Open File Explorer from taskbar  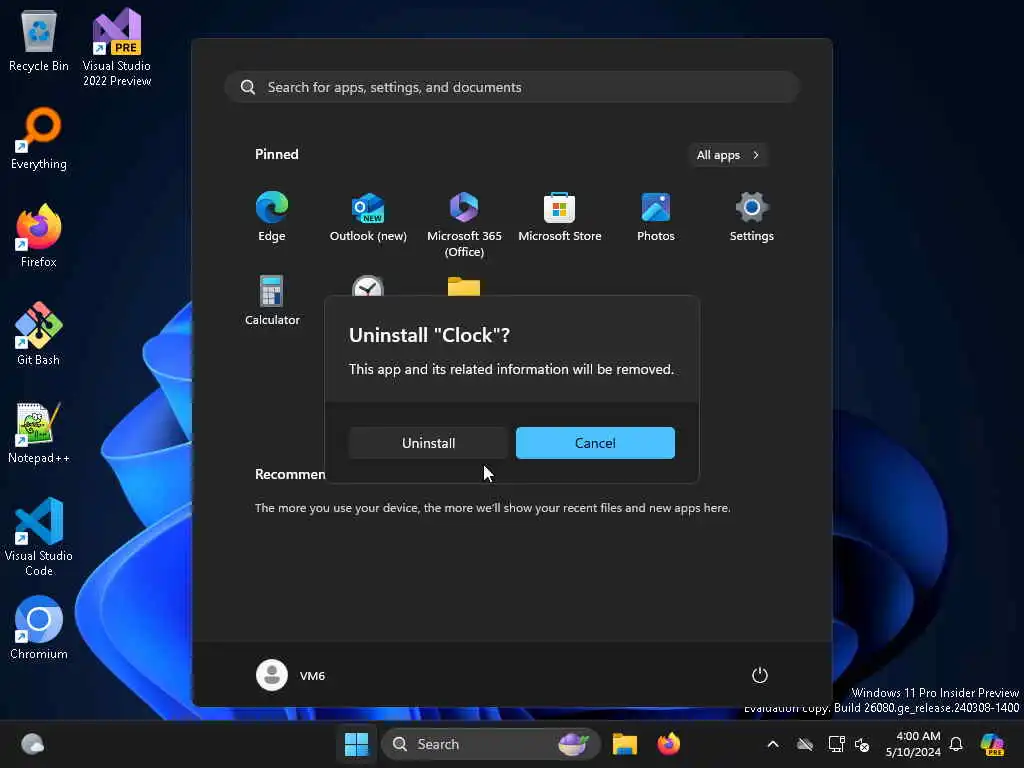click(624, 744)
